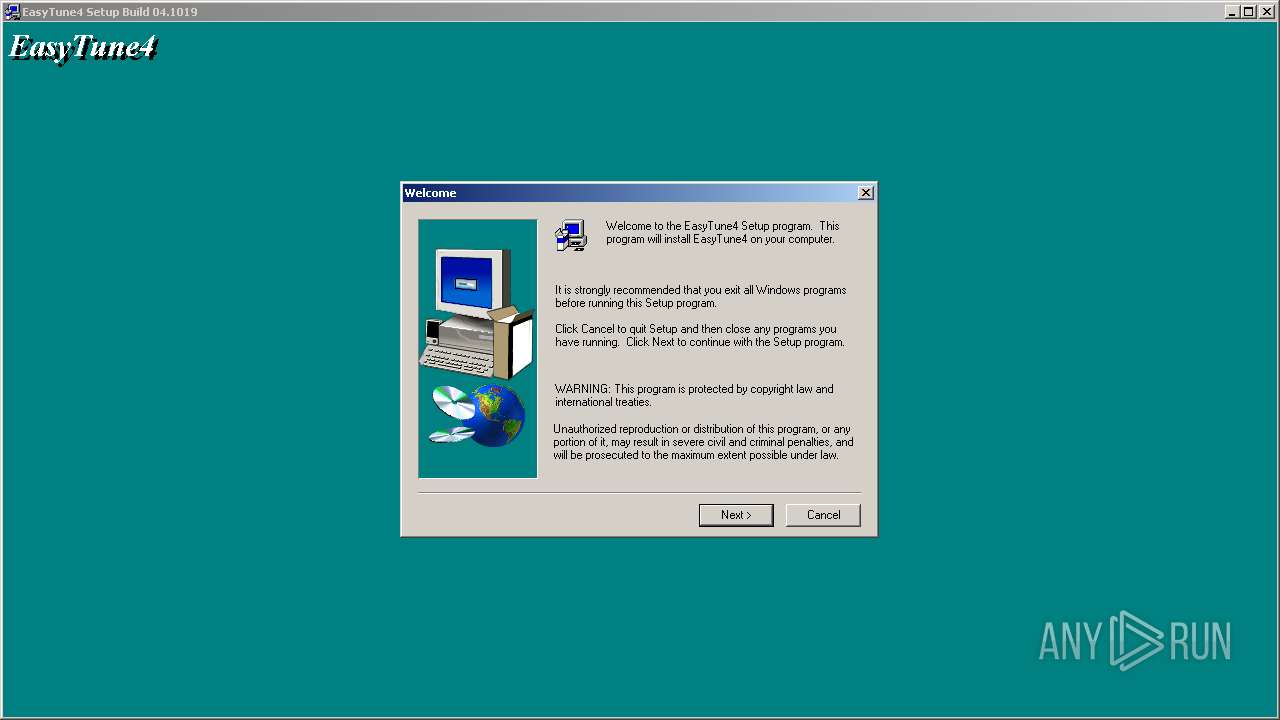This screenshot has width=1280, height=720.
Task: Click the 'WARNING: This program is protected' text
Action: [694, 395]
